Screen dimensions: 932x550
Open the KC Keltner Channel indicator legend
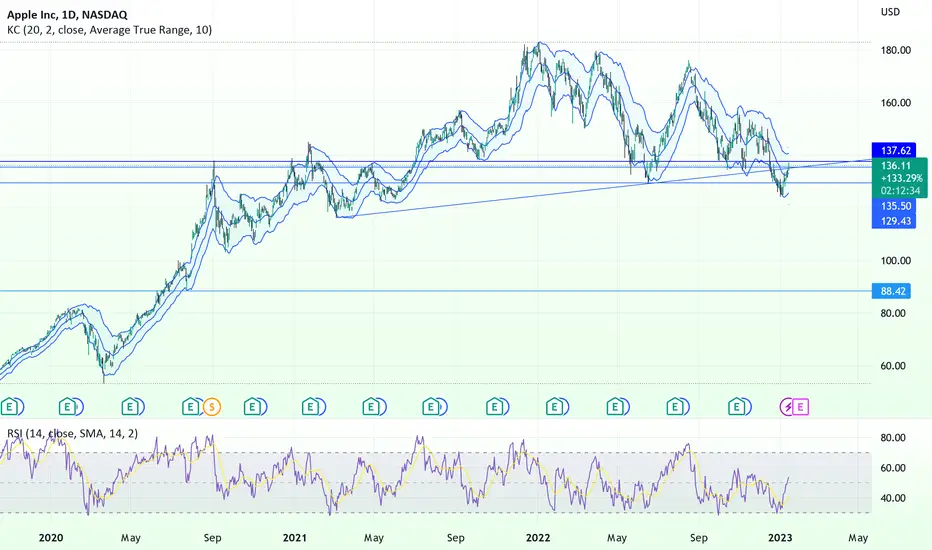point(109,30)
